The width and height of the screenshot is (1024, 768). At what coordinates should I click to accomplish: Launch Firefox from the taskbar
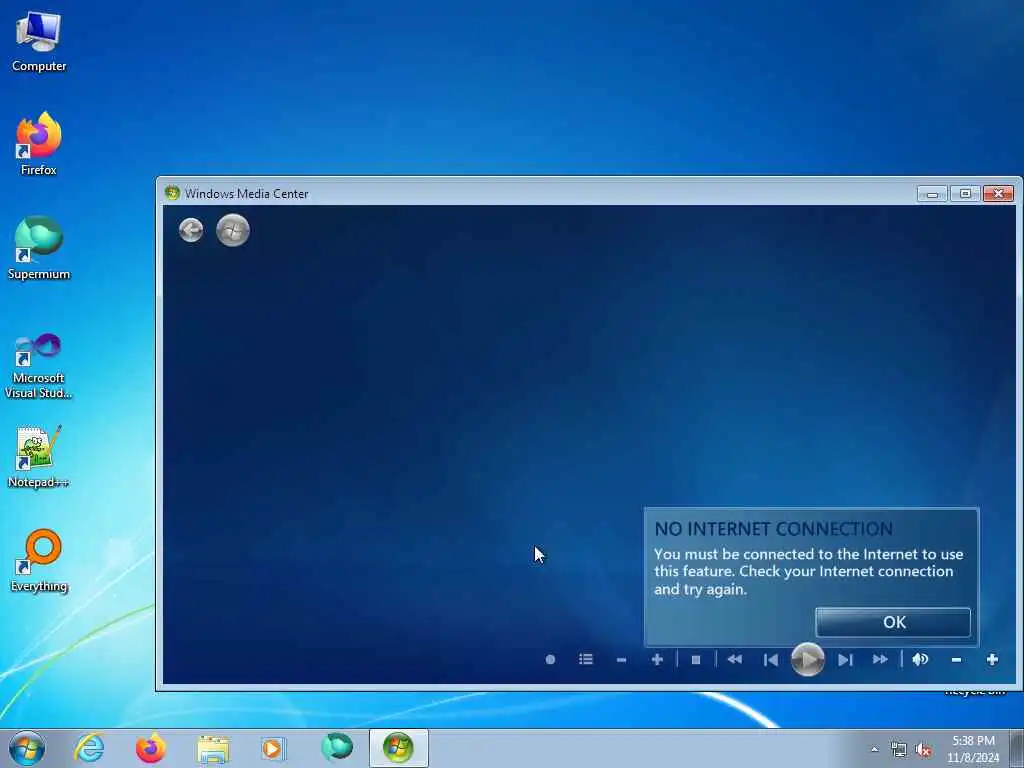tap(151, 748)
